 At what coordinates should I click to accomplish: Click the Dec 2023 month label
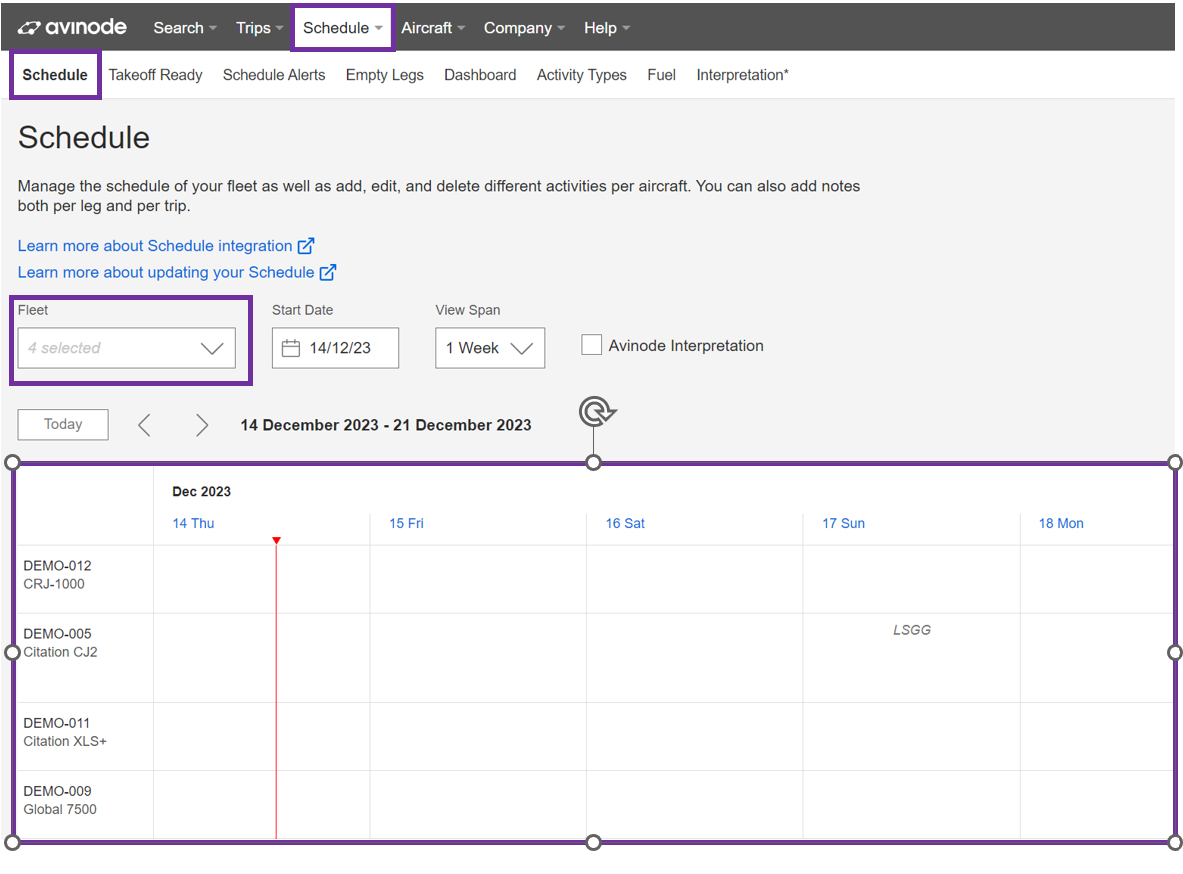201,491
